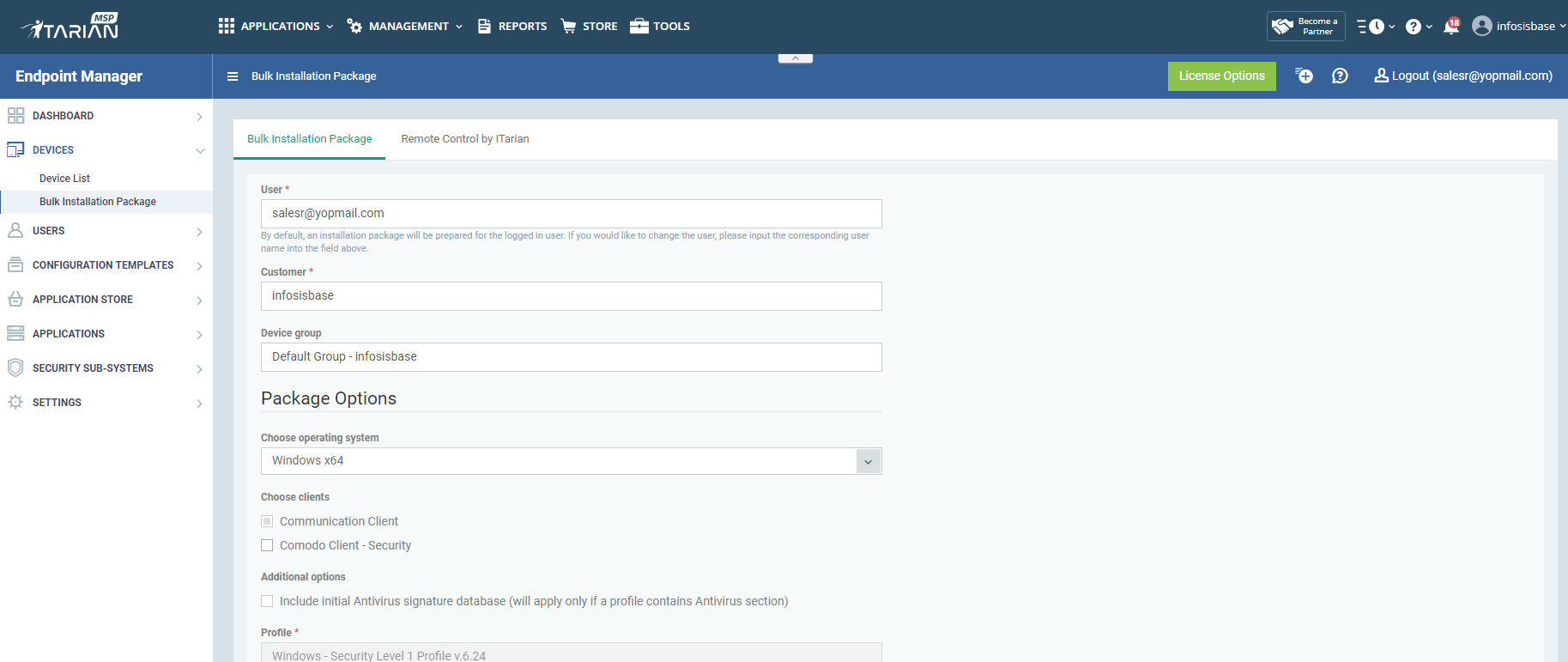Click the Profile field
This screenshot has height=662, width=1568.
[x=571, y=653]
